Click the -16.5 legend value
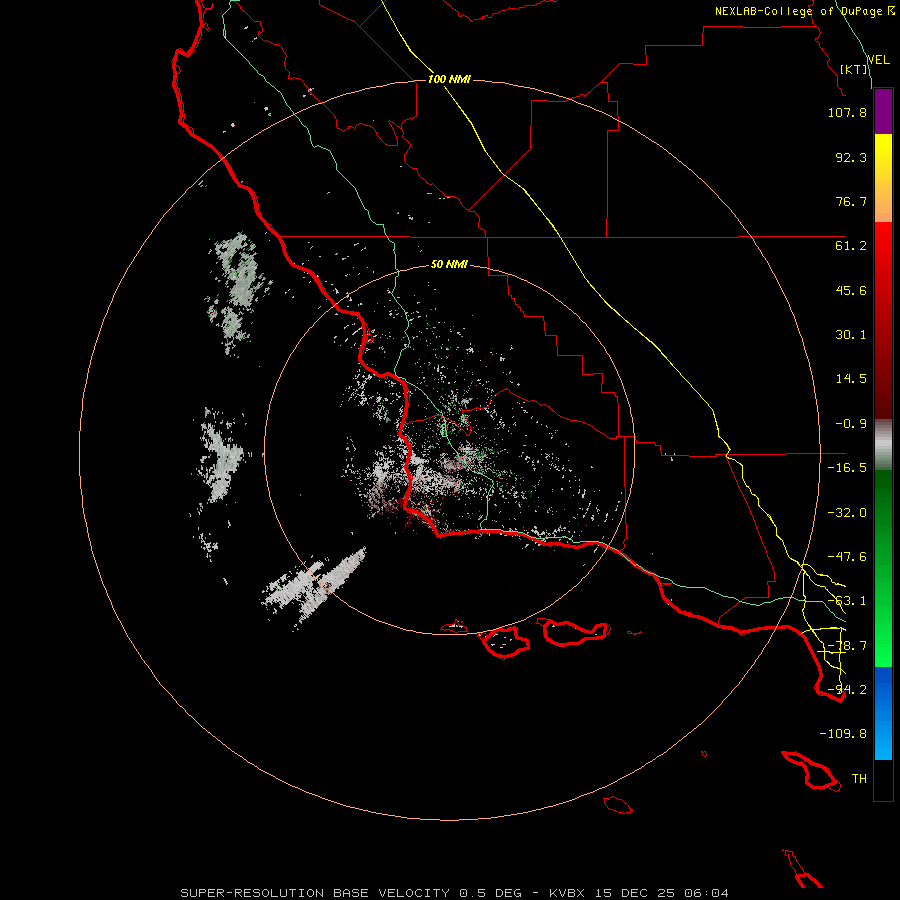Viewport: 900px width, 900px height. click(847, 468)
